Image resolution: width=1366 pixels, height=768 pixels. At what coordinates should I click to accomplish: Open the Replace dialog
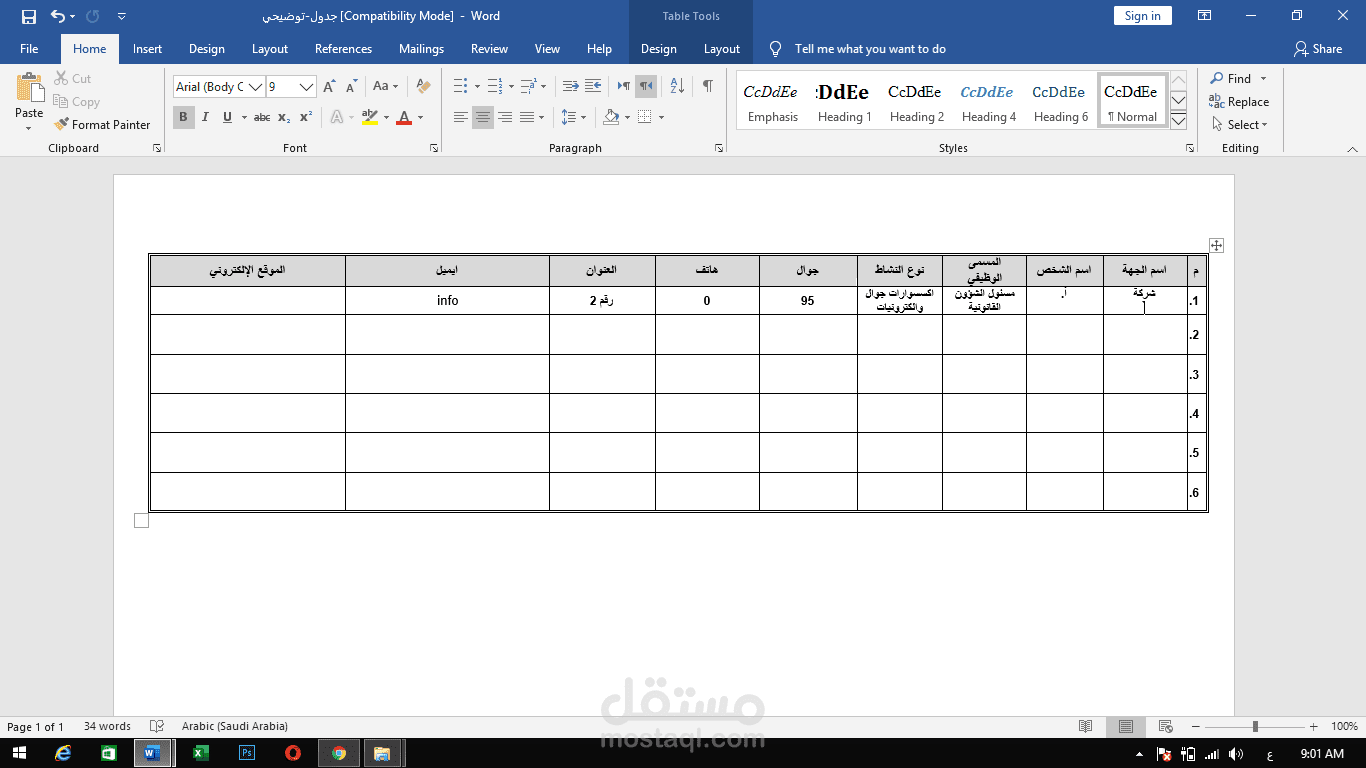click(x=1239, y=102)
